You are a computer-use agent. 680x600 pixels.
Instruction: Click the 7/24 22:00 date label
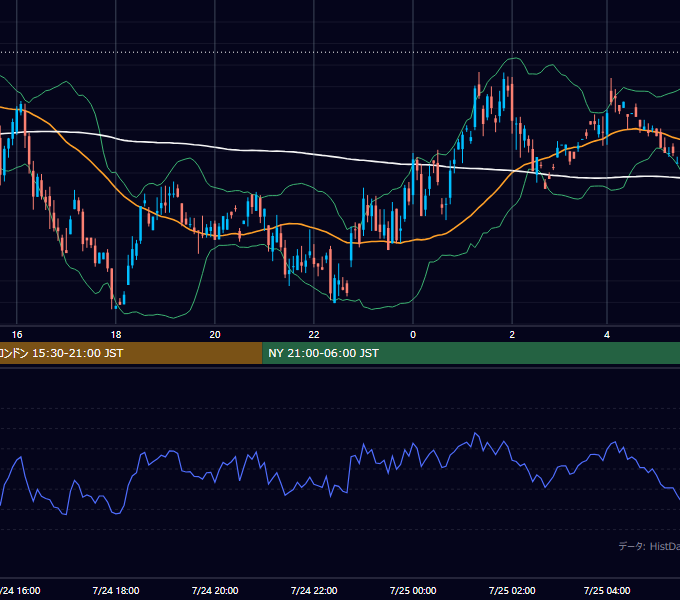(x=314, y=590)
